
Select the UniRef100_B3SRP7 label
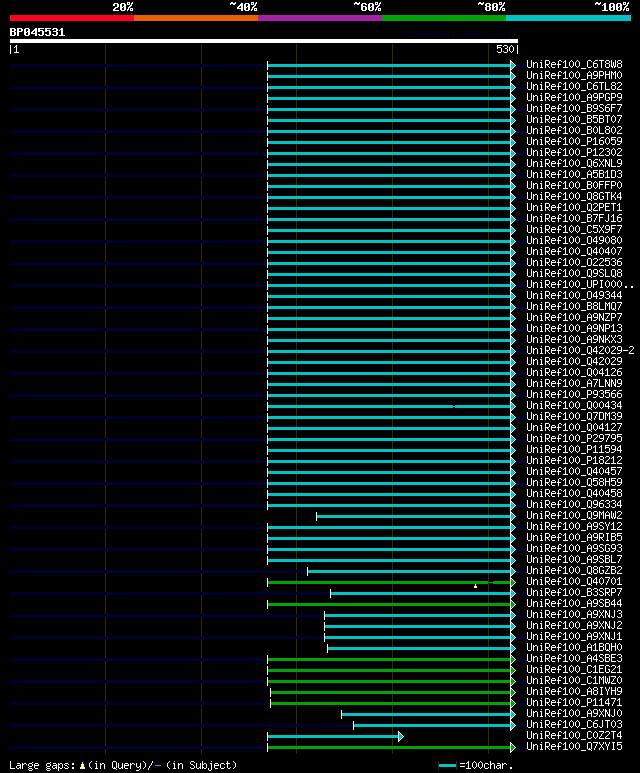pos(574,593)
